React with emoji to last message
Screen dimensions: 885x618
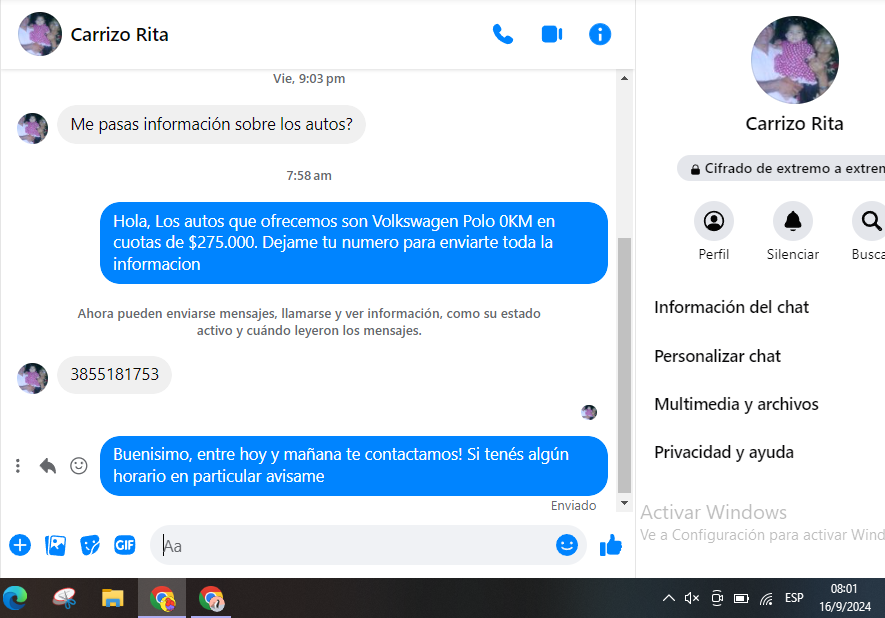point(78,466)
